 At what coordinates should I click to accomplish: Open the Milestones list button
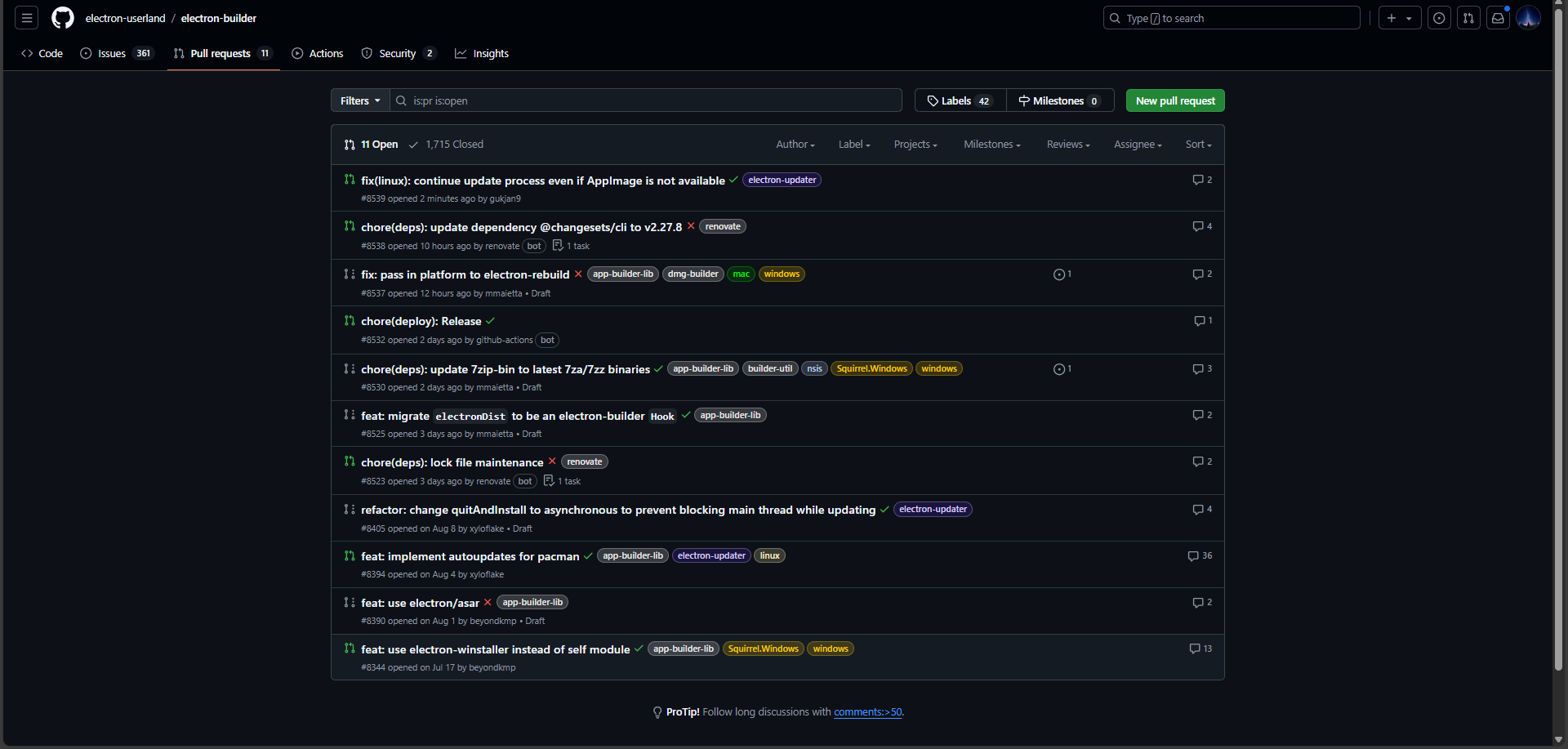click(x=1060, y=100)
